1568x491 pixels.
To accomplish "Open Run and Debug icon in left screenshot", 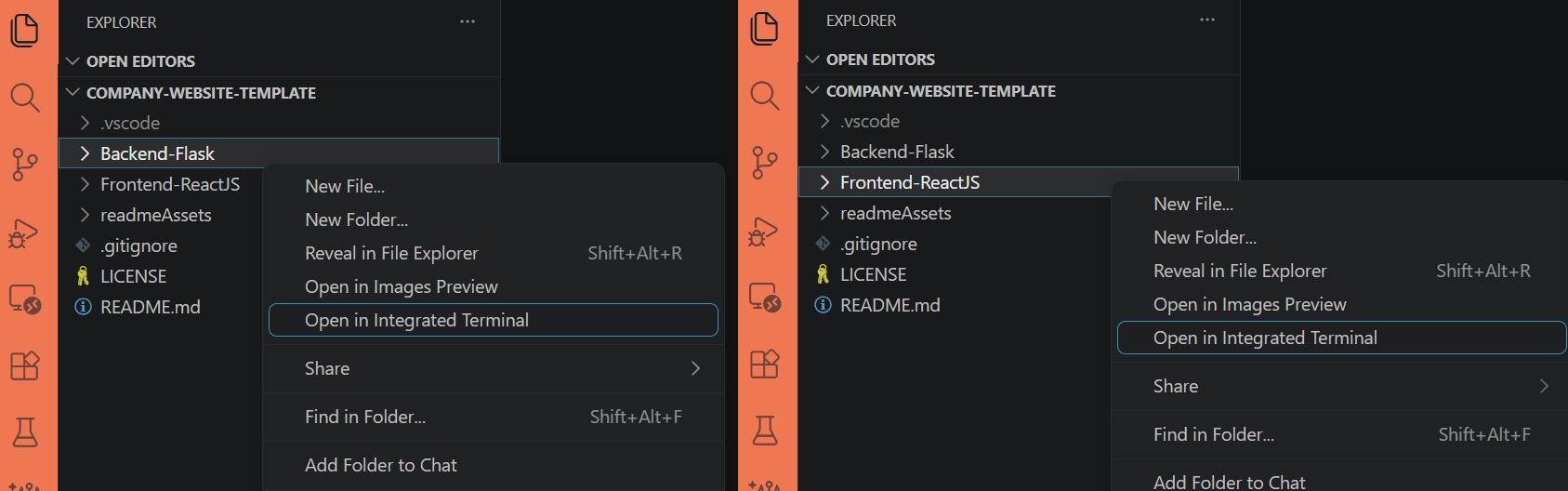I will [x=23, y=232].
